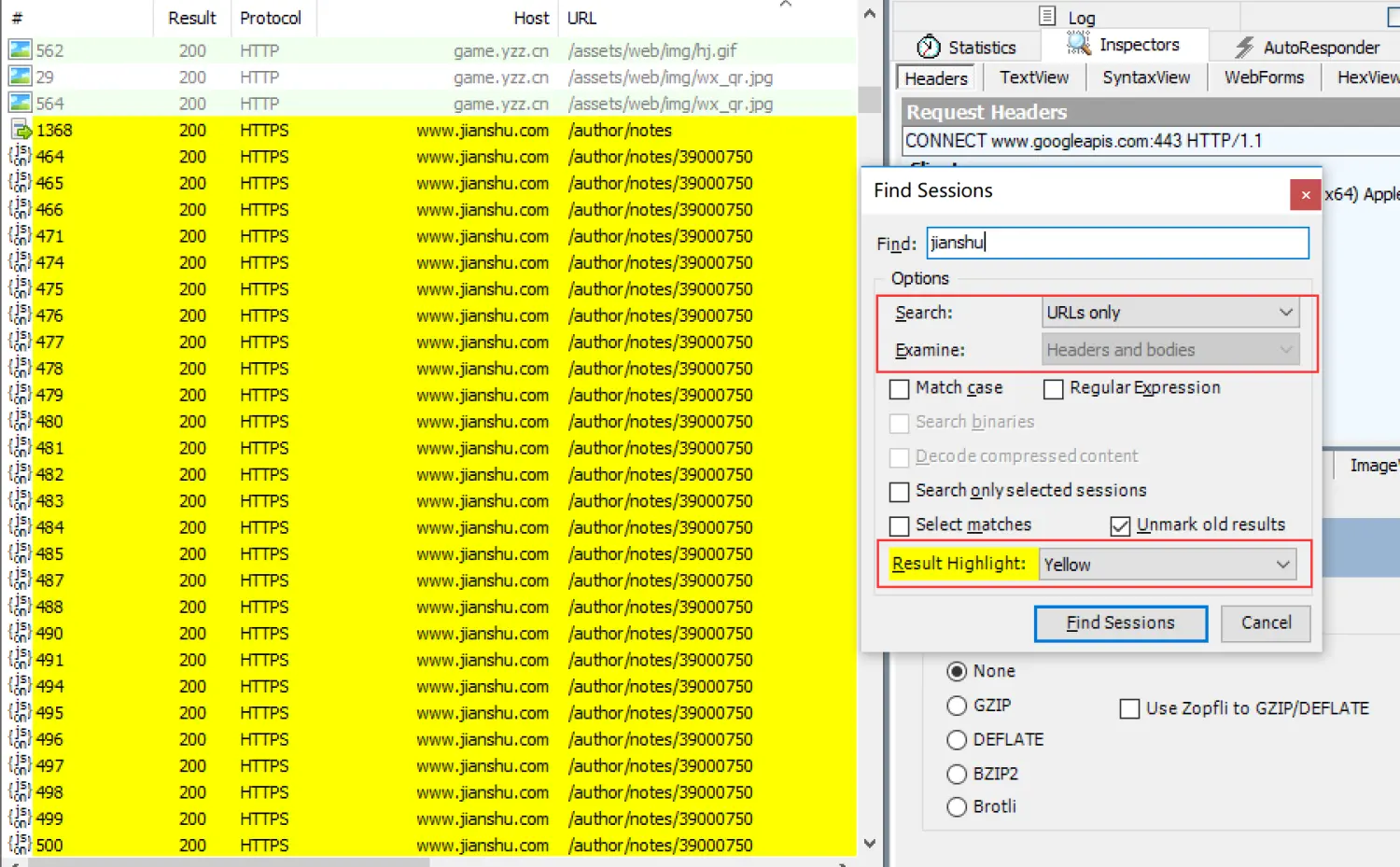Viewport: 1400px width, 867px height.
Task: Check the Select matches option
Action: click(x=900, y=525)
